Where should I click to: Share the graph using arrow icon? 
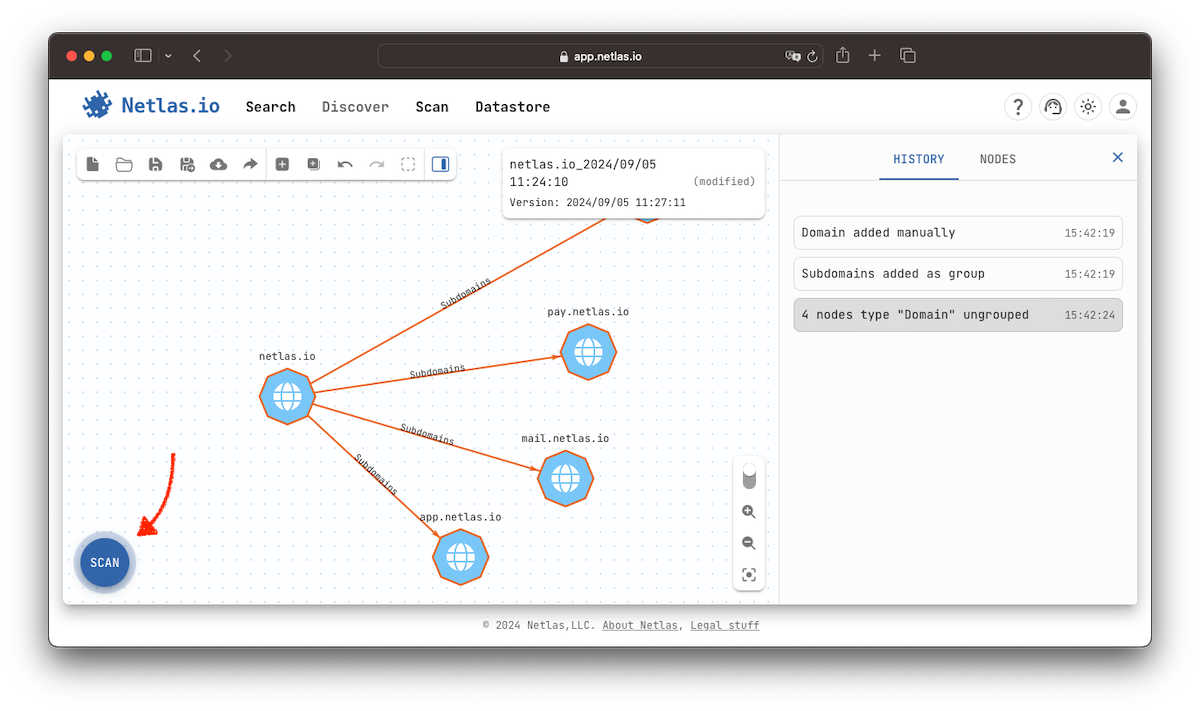[250, 165]
